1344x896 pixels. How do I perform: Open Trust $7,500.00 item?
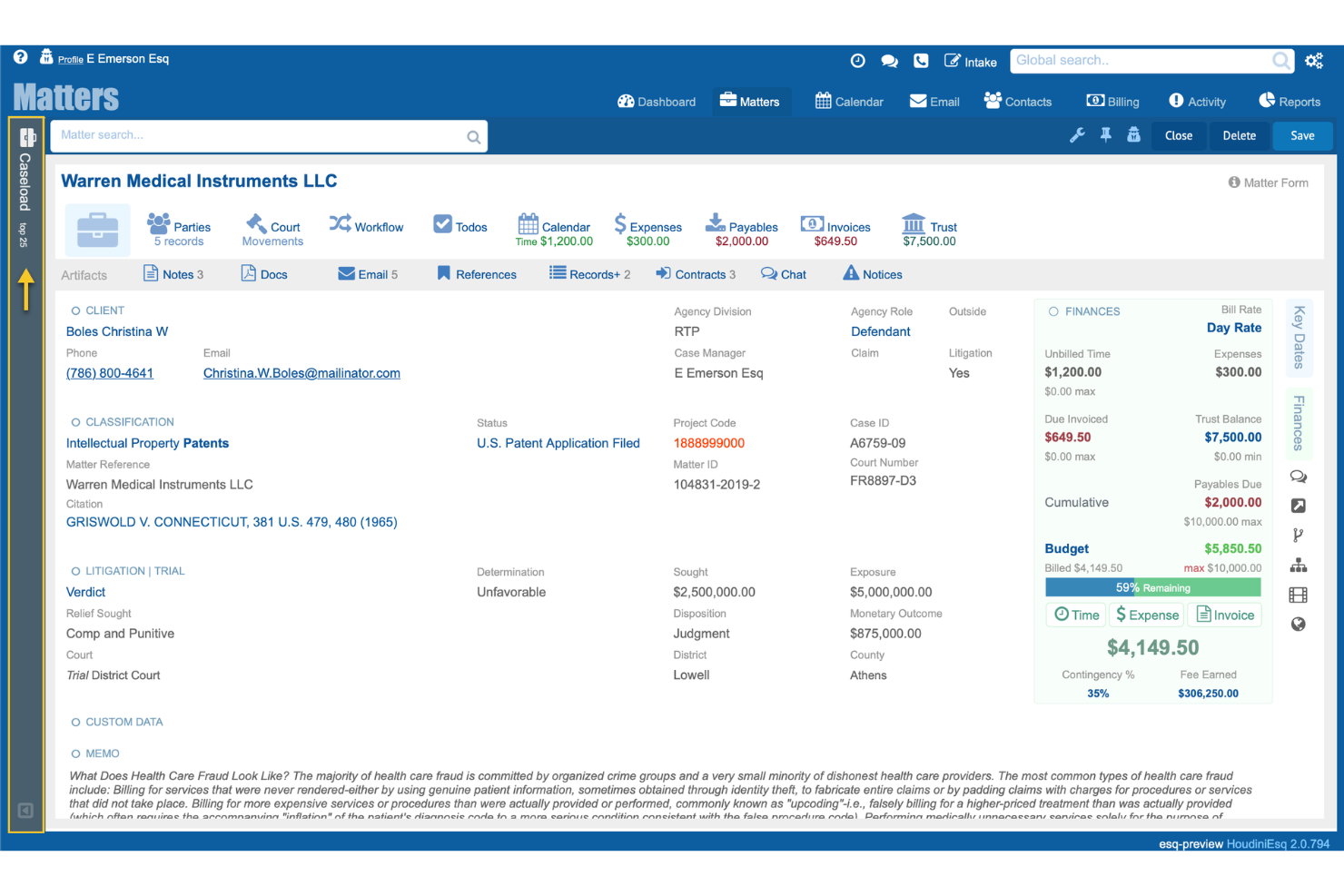point(929,231)
